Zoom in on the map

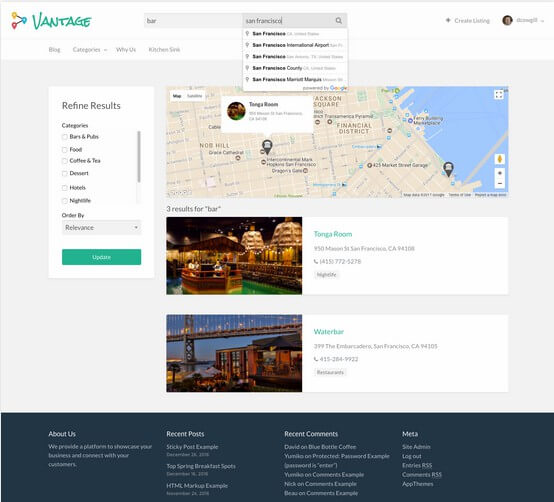500,173
